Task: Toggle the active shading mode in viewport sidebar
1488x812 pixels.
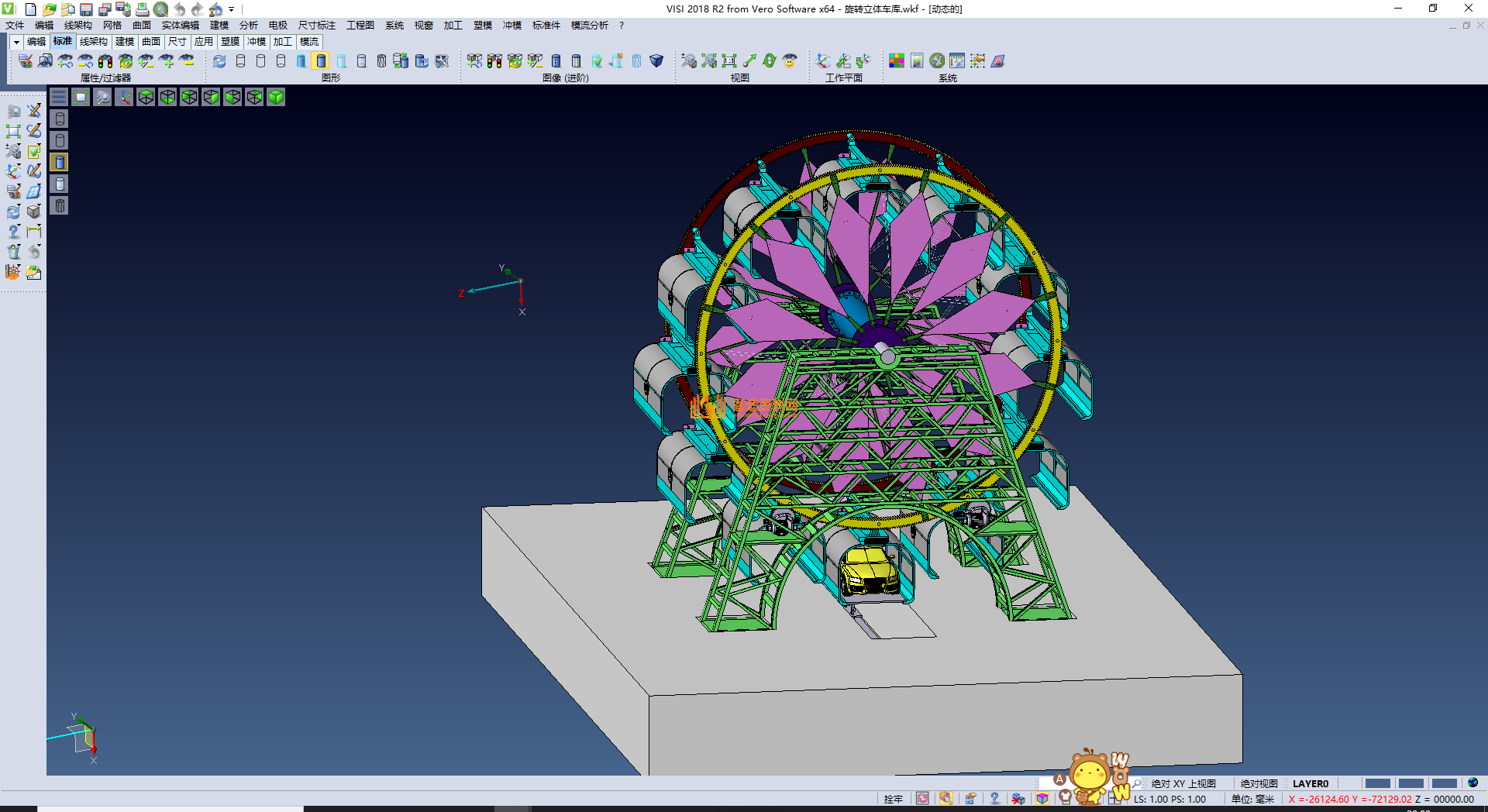Action: pyautogui.click(x=60, y=162)
